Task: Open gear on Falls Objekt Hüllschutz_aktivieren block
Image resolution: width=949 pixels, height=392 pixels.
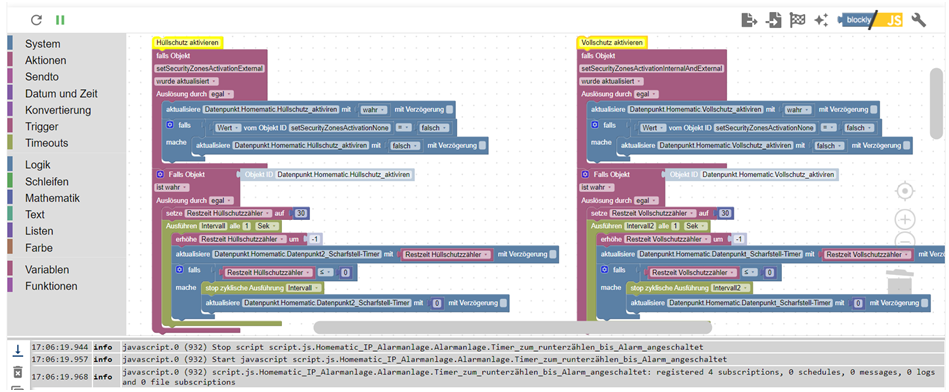Action: click(x=160, y=174)
